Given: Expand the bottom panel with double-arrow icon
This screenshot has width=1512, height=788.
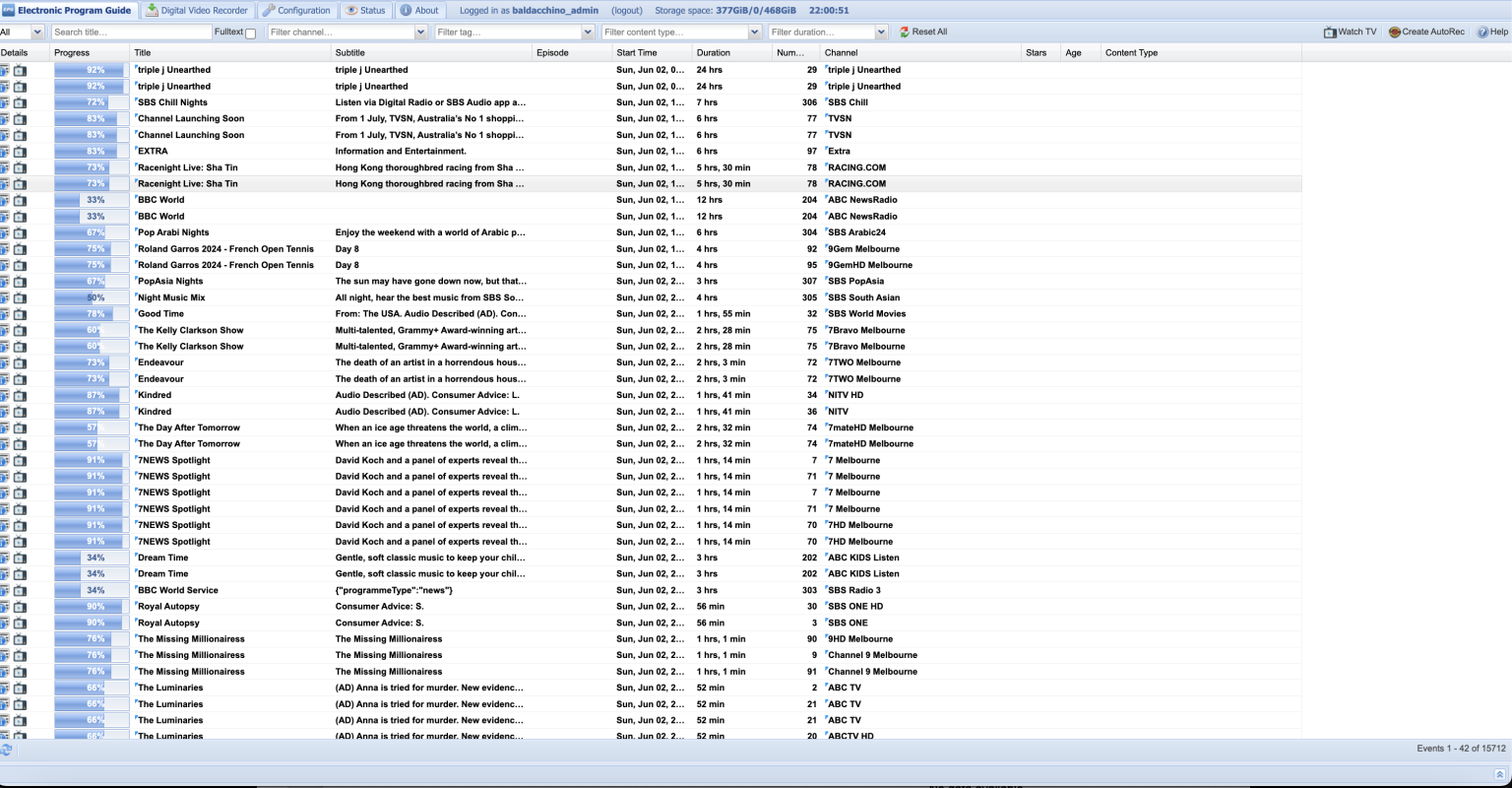Looking at the screenshot, I should click(x=1499, y=775).
